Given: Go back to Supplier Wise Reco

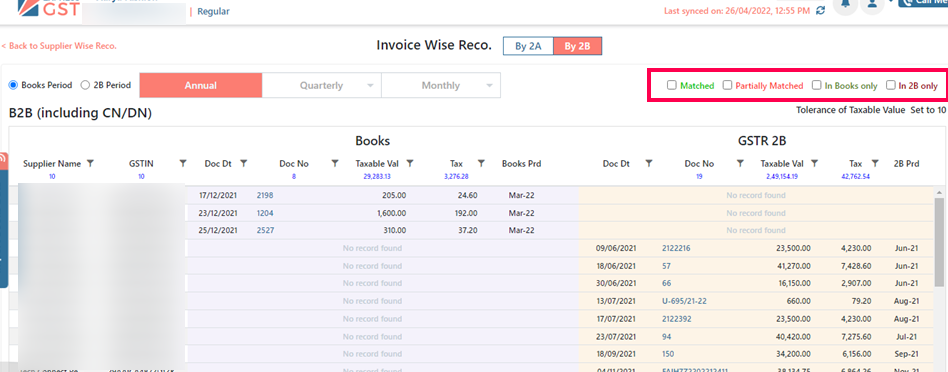Looking at the screenshot, I should coord(59,46).
